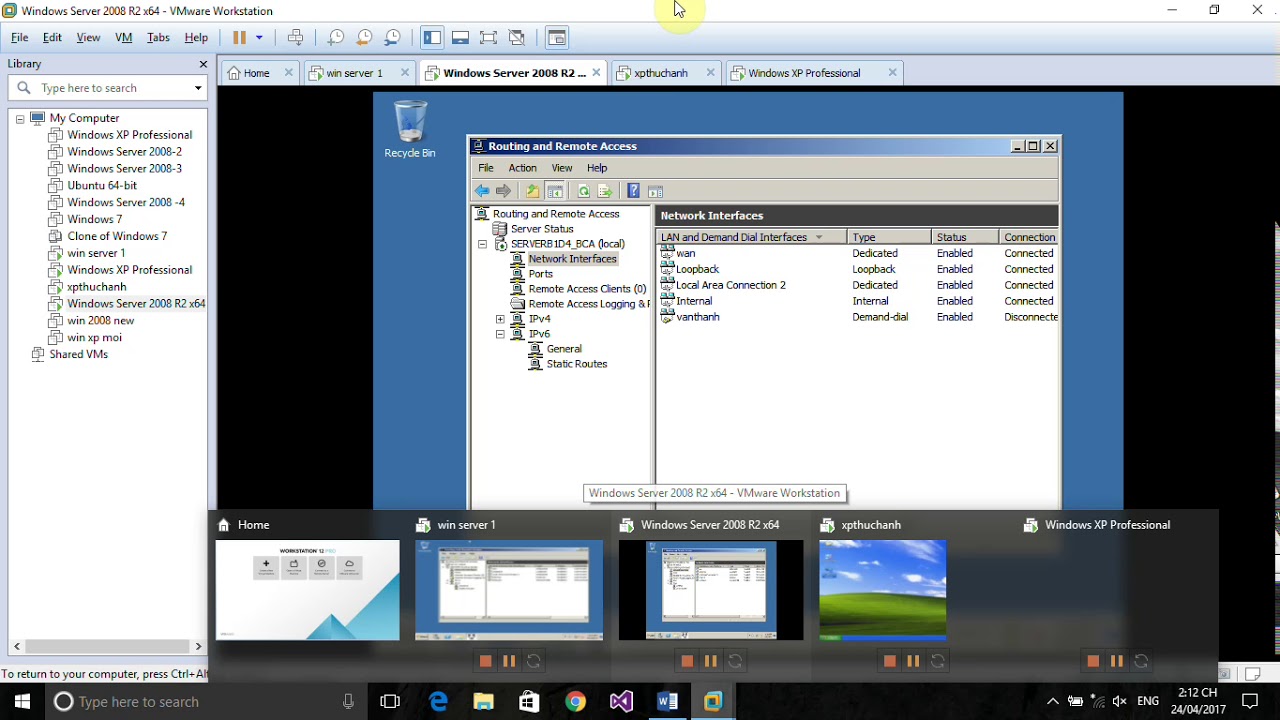Image resolution: width=1280 pixels, height=720 pixels.
Task: Pause the xpthuchanh VM in thumbnails
Action: pos(913,661)
